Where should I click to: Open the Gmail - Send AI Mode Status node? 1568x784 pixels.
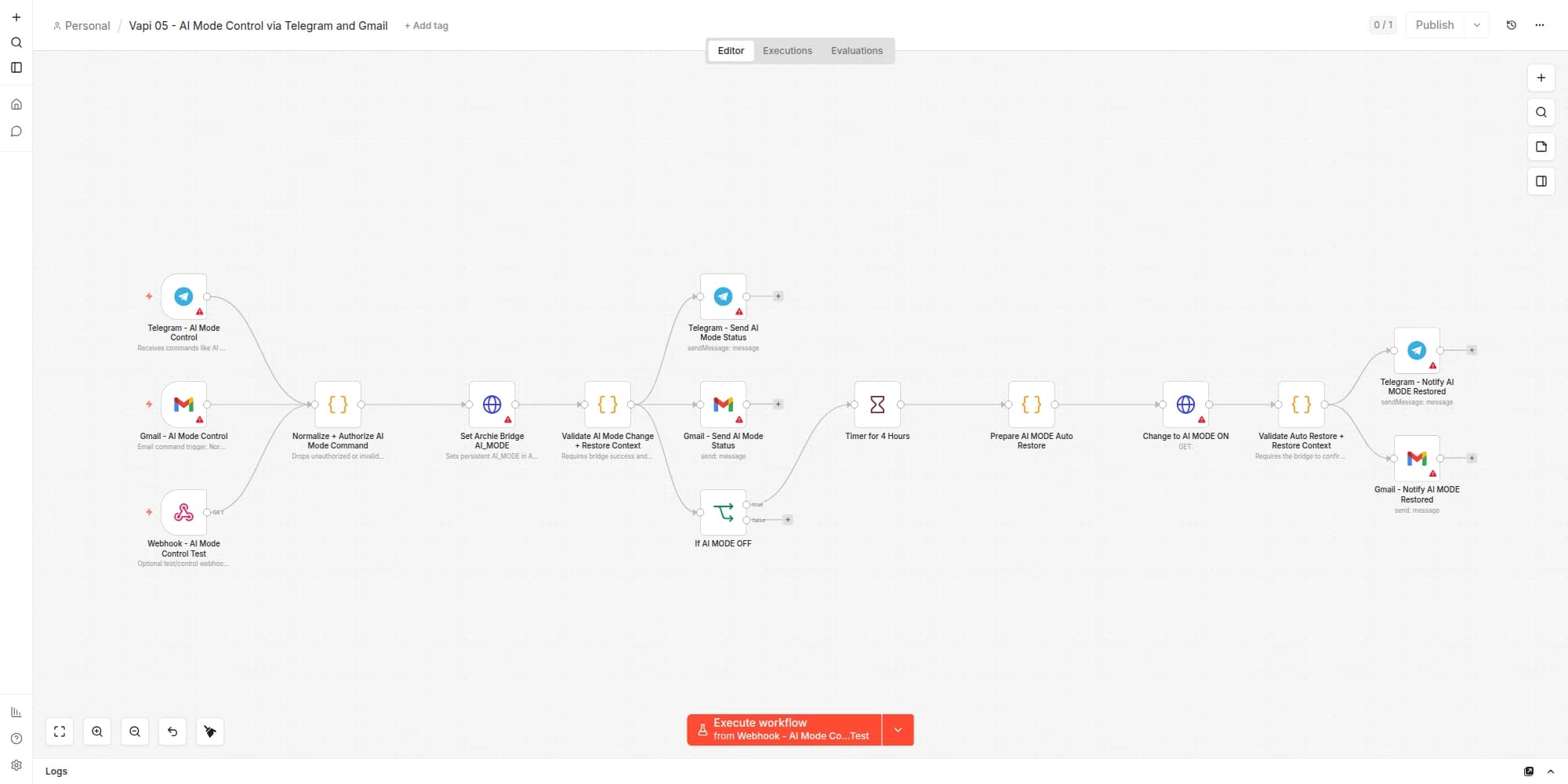(723, 405)
